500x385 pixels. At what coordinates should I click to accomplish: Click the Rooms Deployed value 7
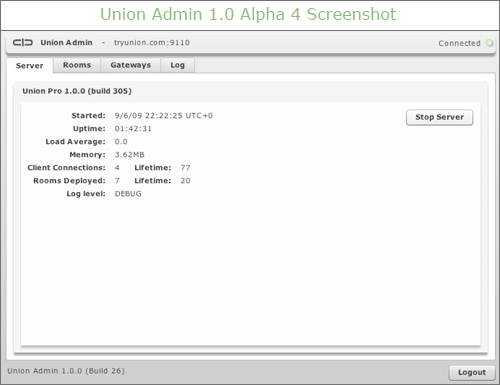click(x=117, y=181)
